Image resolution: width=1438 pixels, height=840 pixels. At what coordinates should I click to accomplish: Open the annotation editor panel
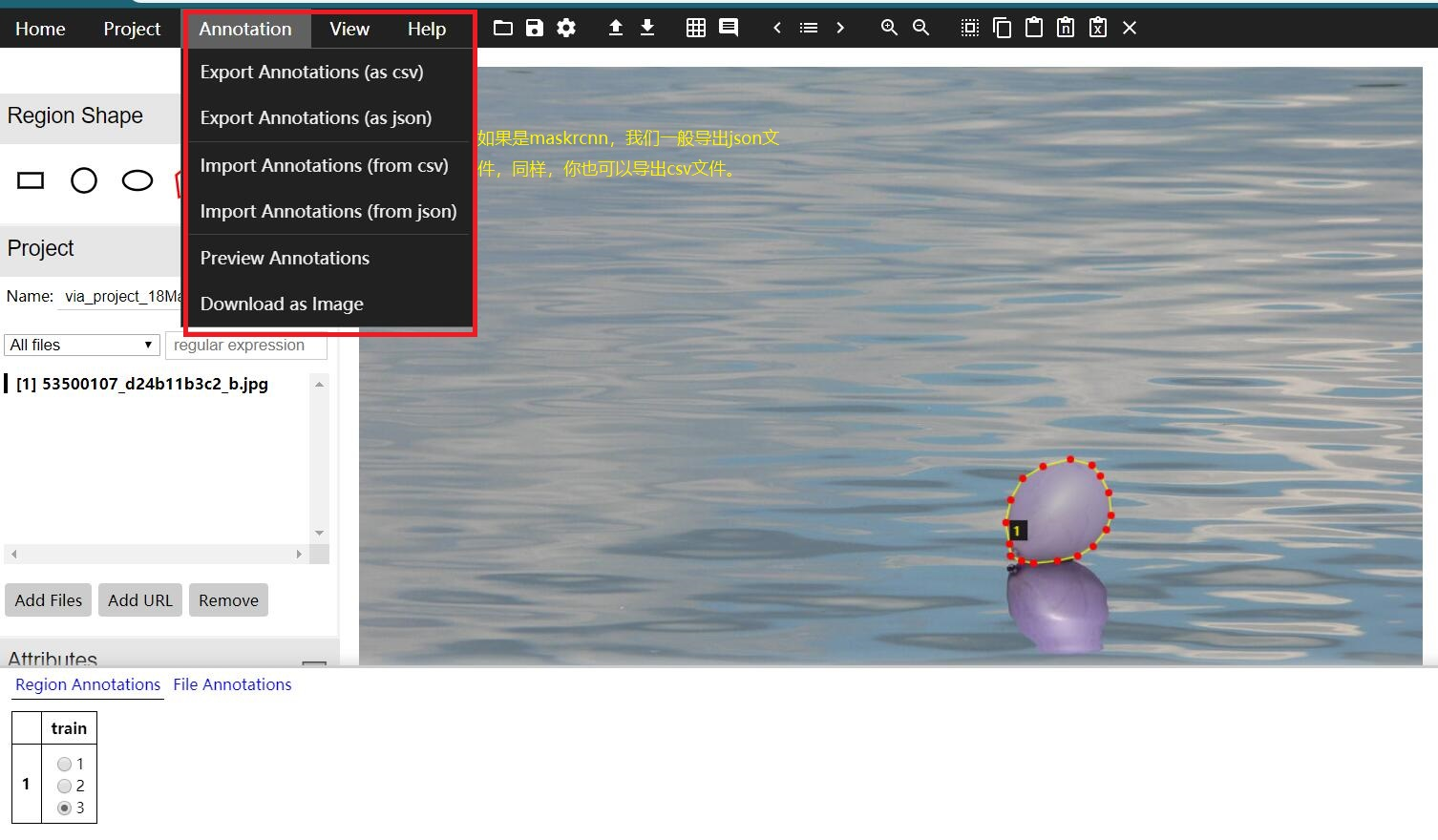click(728, 28)
